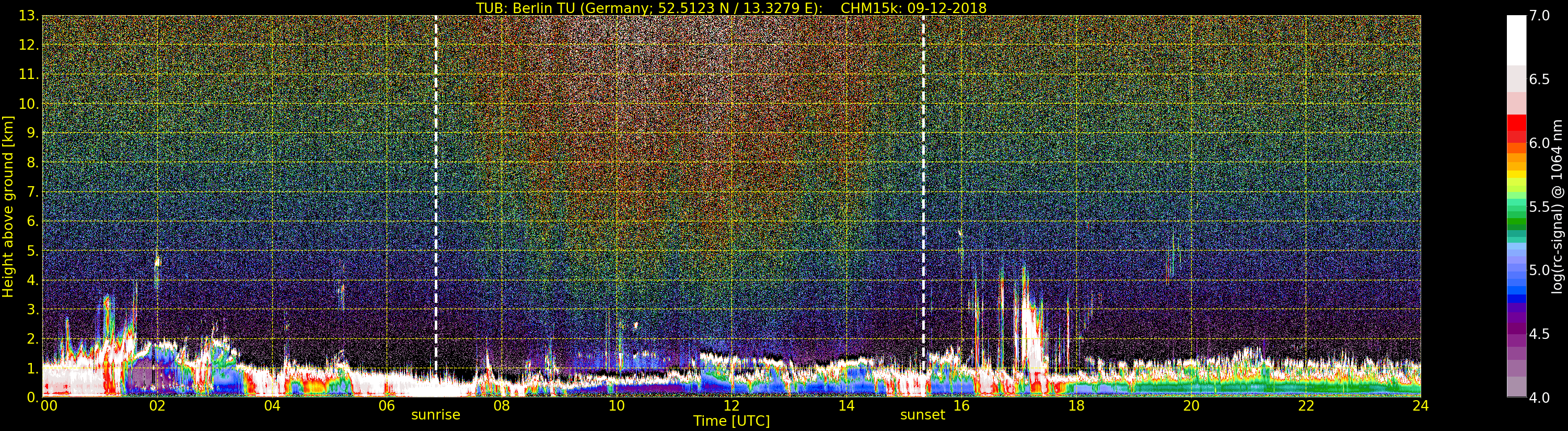Click the "3." height axis tick label
Viewport: 1568px width, 431px height.
tap(33, 309)
